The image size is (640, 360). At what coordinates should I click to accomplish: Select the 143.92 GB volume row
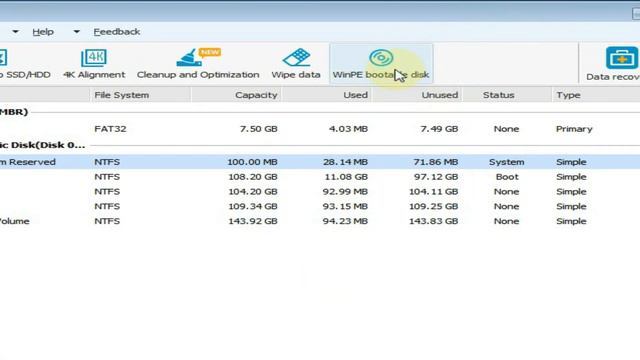(x=320, y=221)
